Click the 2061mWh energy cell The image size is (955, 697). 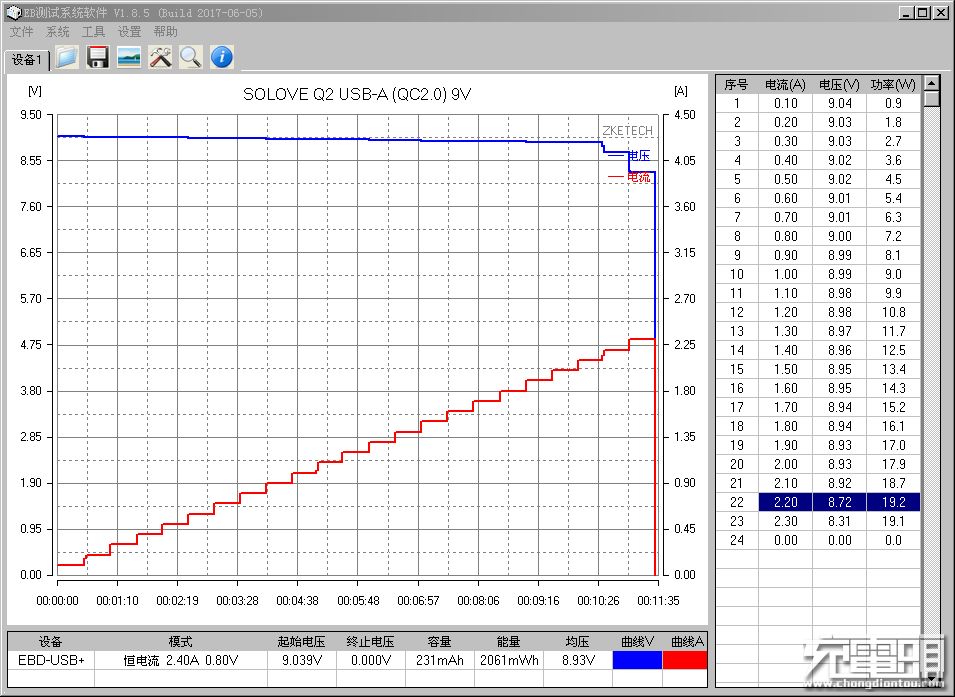(509, 660)
